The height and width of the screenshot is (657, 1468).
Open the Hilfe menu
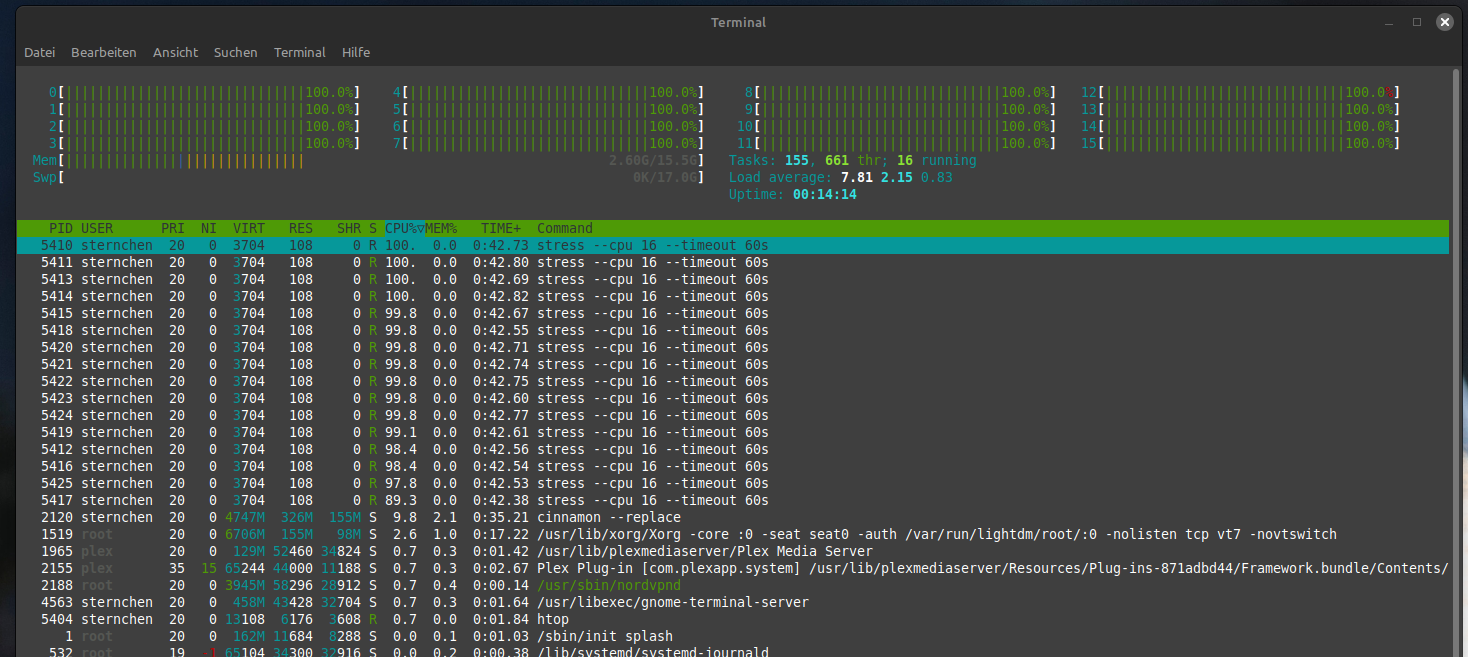coord(356,52)
